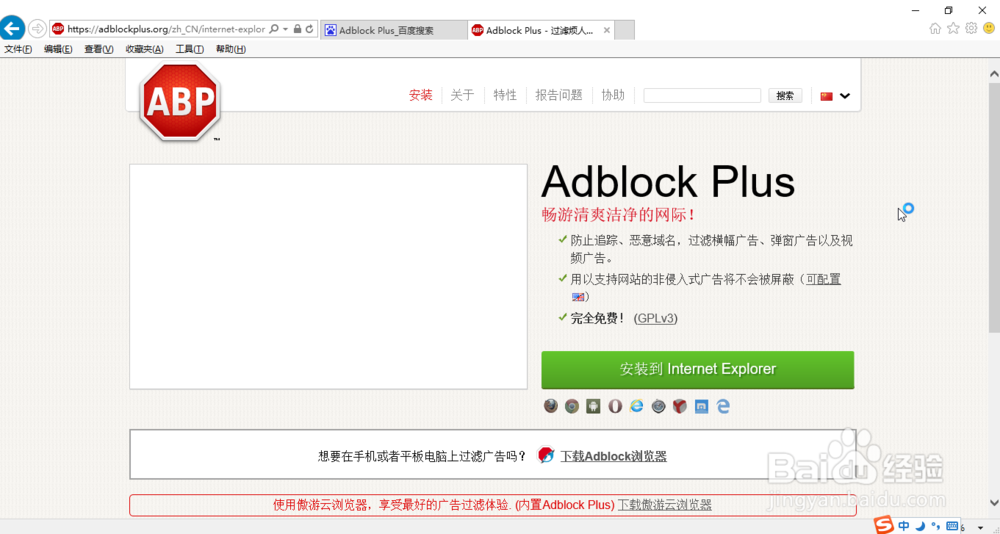Open a new blank tab
The image size is (1000, 534).
[625, 30]
